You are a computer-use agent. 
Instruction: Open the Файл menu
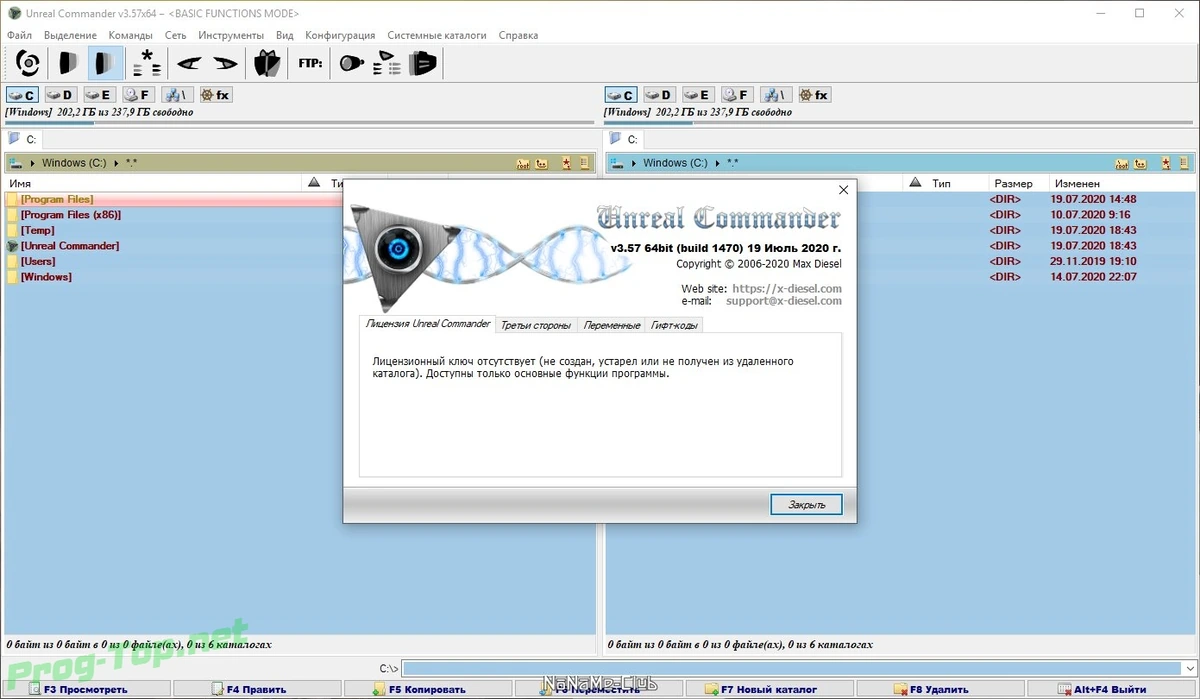click(19, 35)
